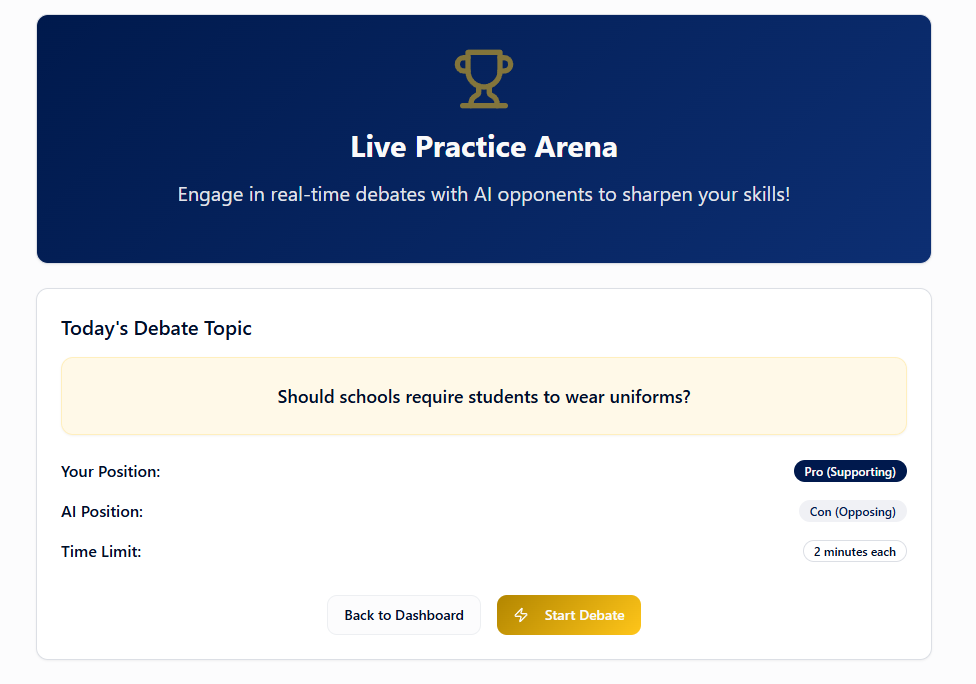Click the lightning bolt on Start Debate
Viewport: 976px width, 684px height.
click(521, 615)
